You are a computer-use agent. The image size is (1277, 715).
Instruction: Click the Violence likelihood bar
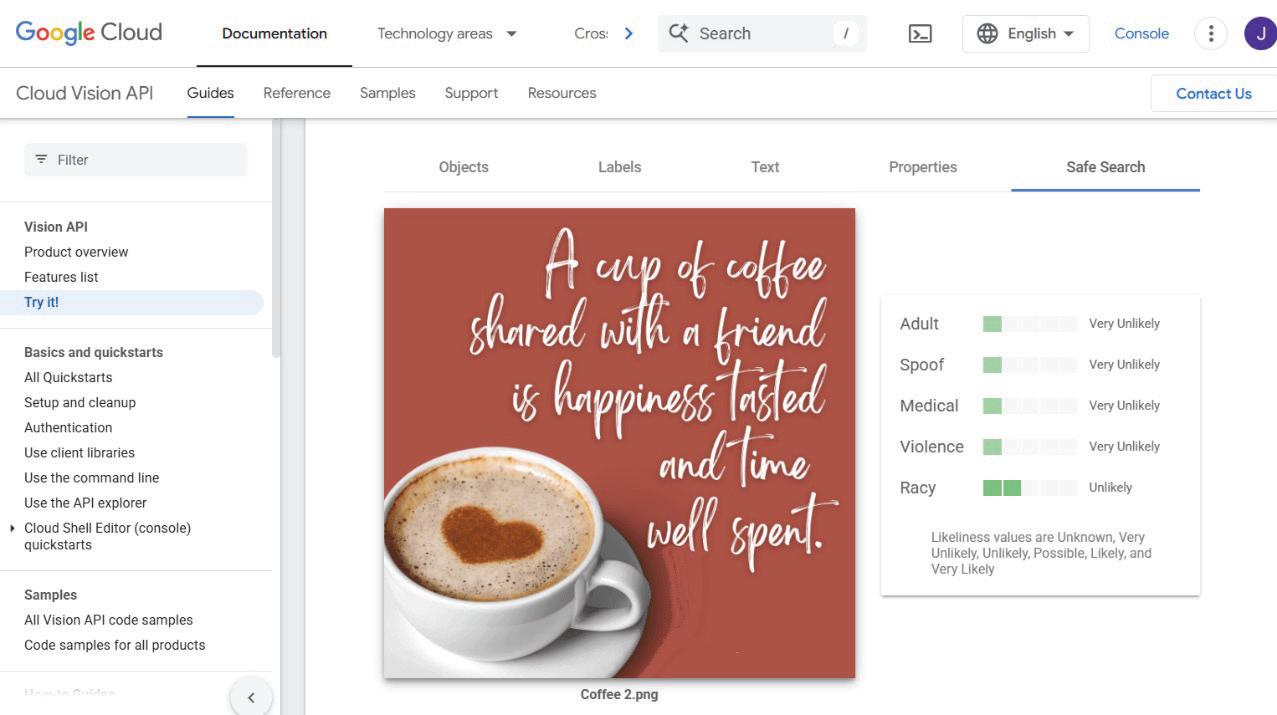click(x=1030, y=446)
